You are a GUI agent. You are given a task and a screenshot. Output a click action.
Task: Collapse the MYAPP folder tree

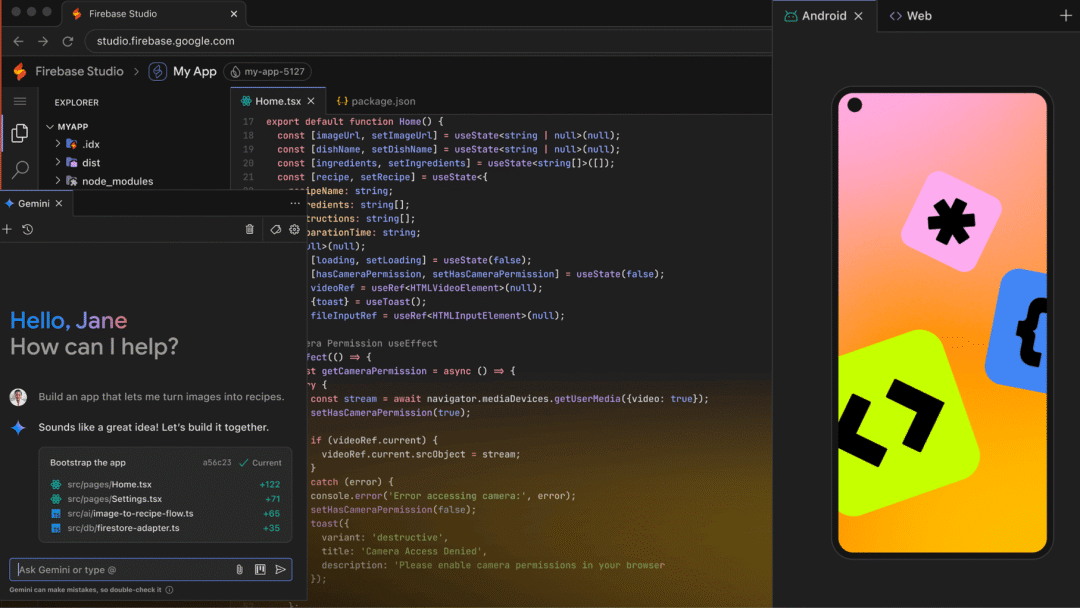tap(50, 127)
